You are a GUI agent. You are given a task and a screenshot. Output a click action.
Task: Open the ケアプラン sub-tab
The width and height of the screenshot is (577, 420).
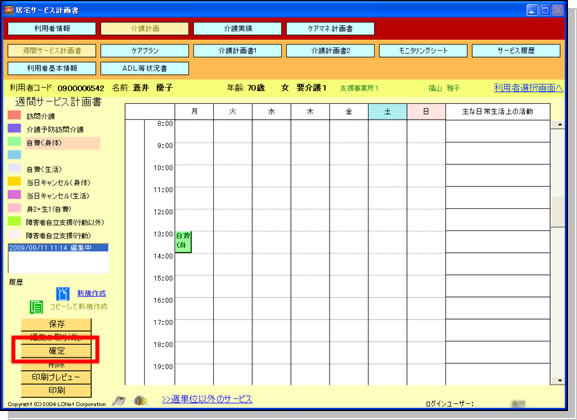tap(145, 51)
